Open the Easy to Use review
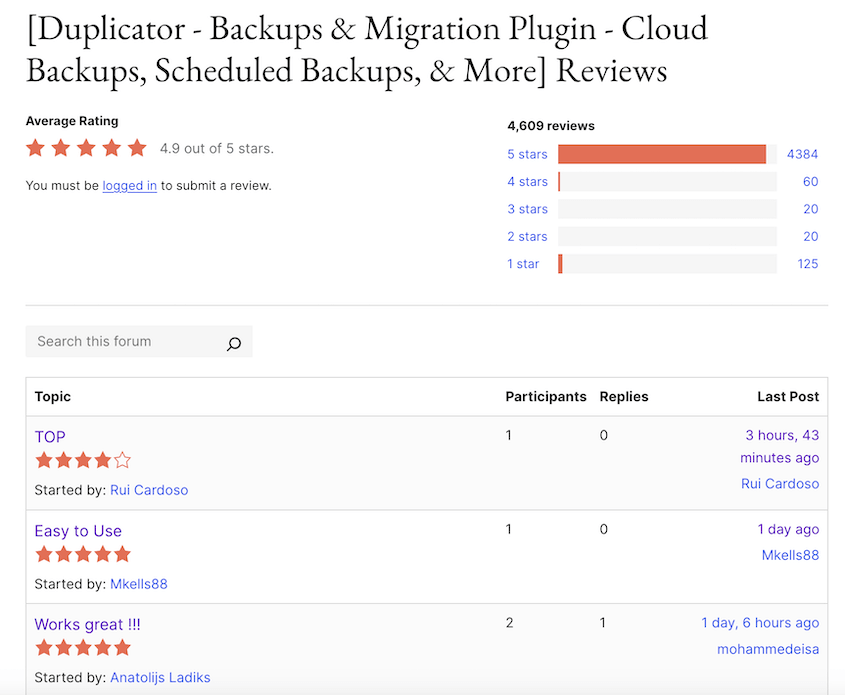This screenshot has width=845, height=695. tap(78, 531)
